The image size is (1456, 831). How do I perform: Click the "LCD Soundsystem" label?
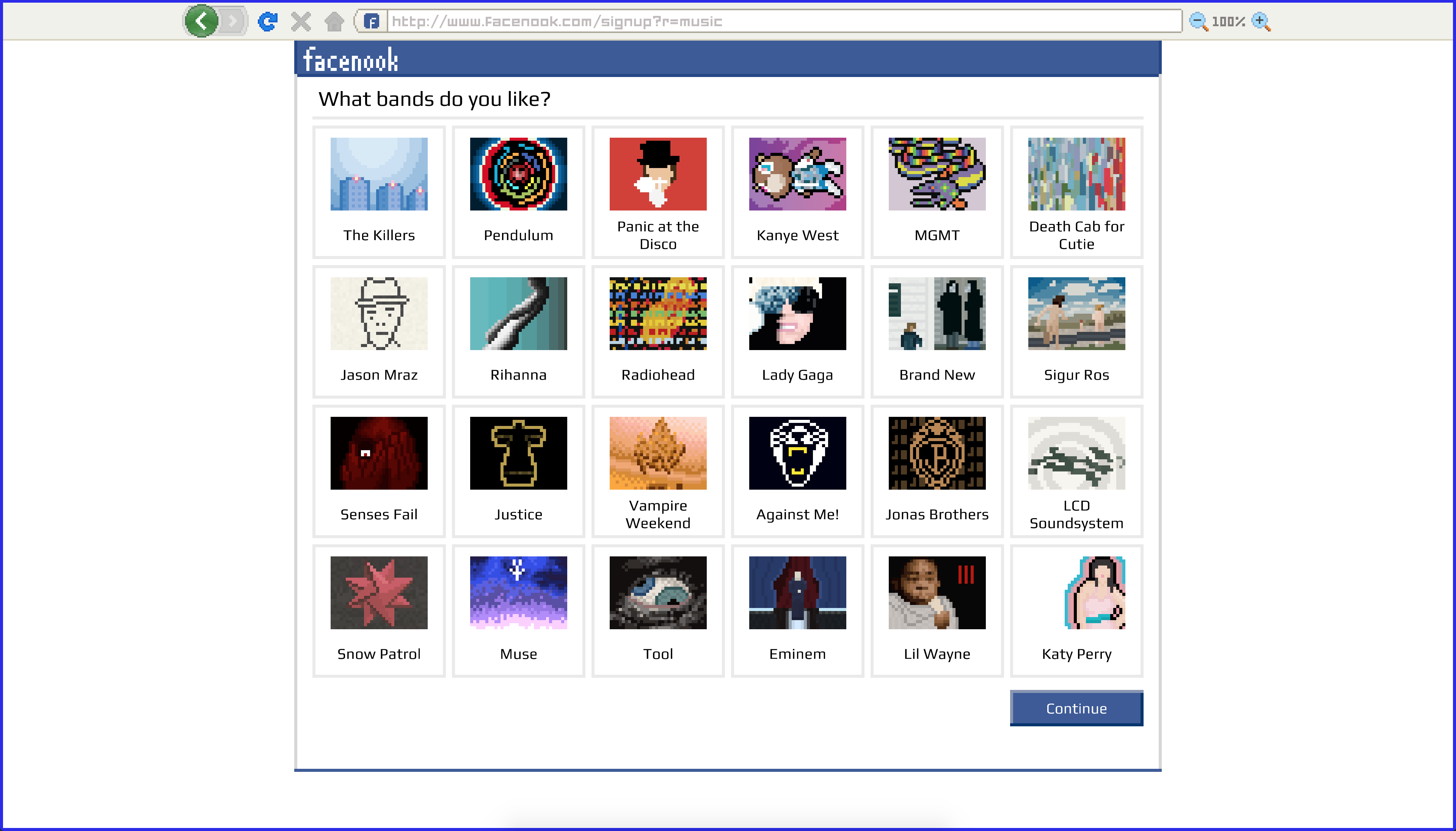[1076, 514]
